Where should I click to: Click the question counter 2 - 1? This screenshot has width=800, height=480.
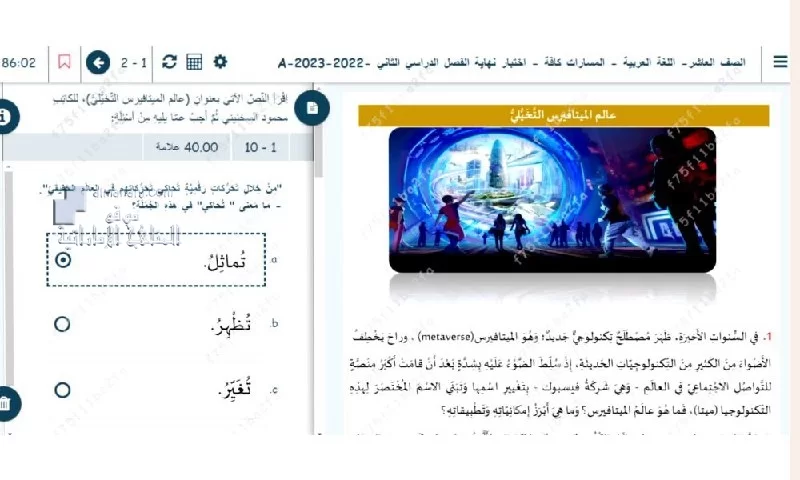[134, 63]
